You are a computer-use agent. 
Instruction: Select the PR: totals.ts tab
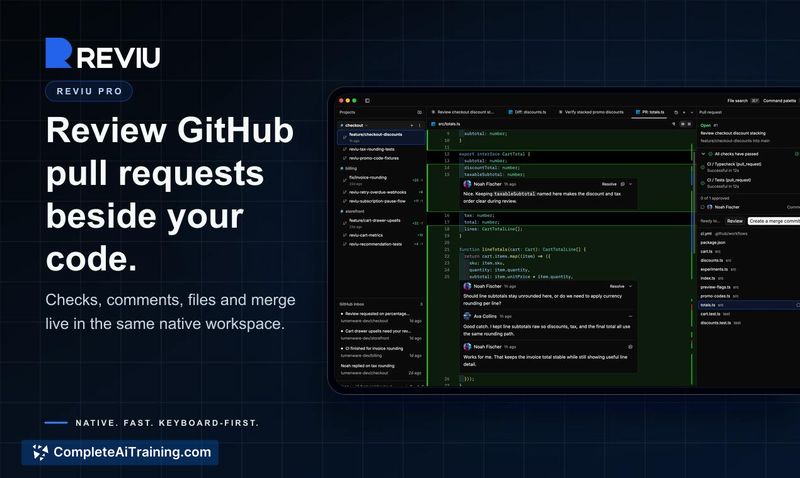649,112
